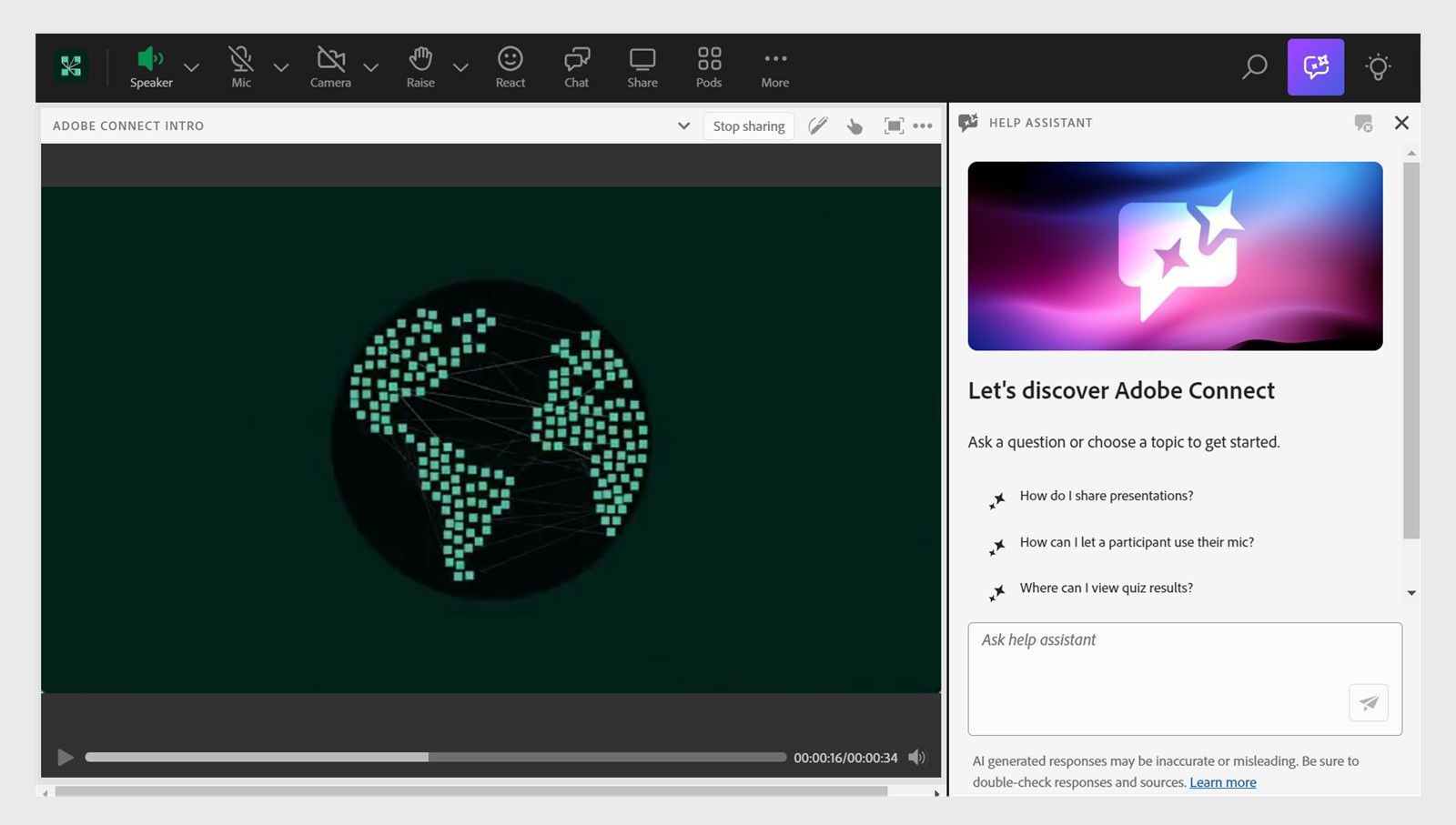Open the Chat panel

coord(577,68)
